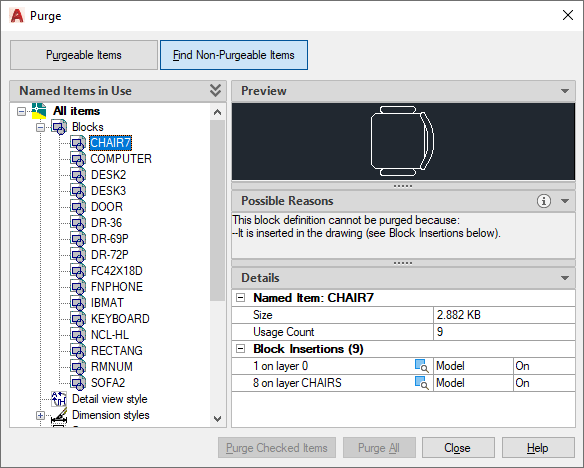Click the Close button

(458, 448)
